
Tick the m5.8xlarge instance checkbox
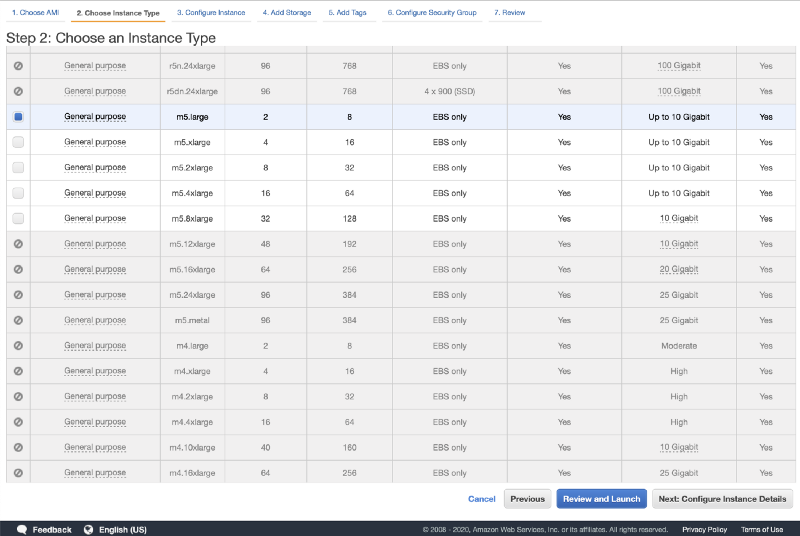18,218
